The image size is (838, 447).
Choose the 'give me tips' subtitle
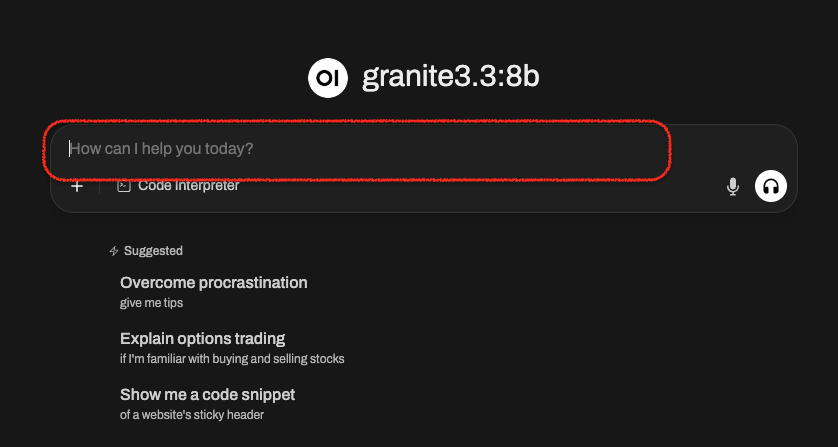click(151, 303)
